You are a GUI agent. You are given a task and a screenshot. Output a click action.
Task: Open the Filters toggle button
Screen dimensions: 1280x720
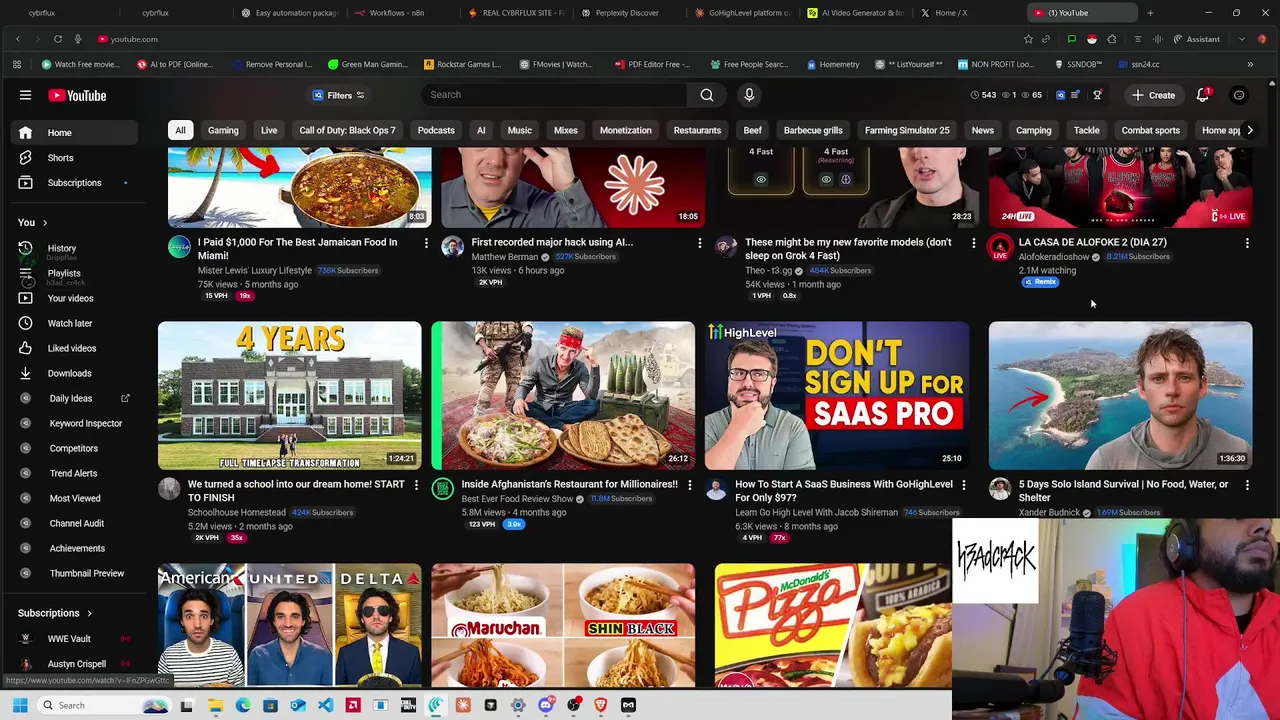[x=339, y=95]
